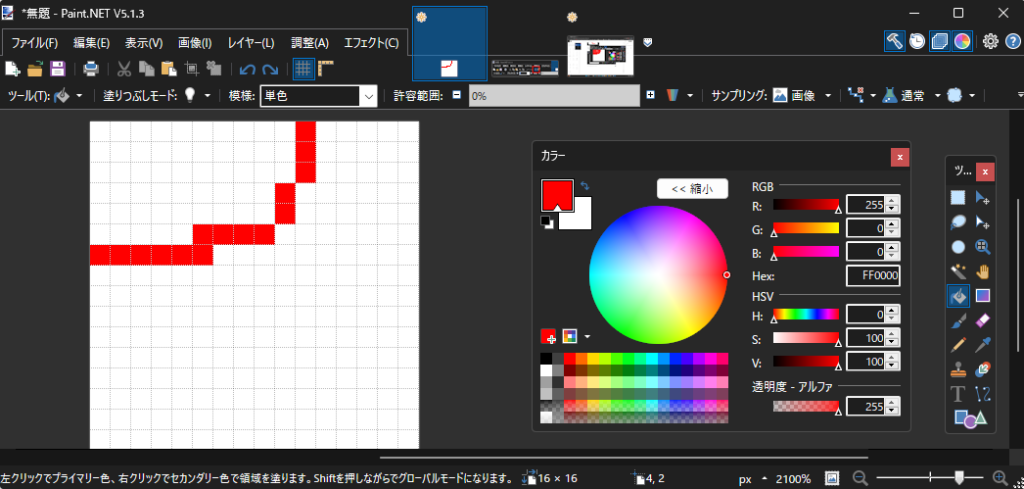Image resolution: width=1024 pixels, height=489 pixels.
Task: Open the レイヤー(L) menu
Action: point(251,43)
